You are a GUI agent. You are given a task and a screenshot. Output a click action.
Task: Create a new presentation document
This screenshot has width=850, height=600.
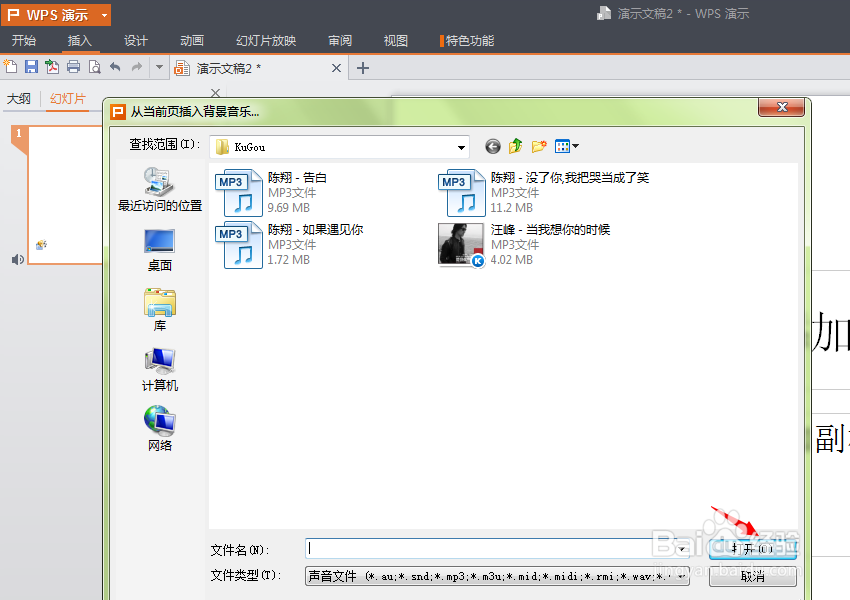[11, 64]
